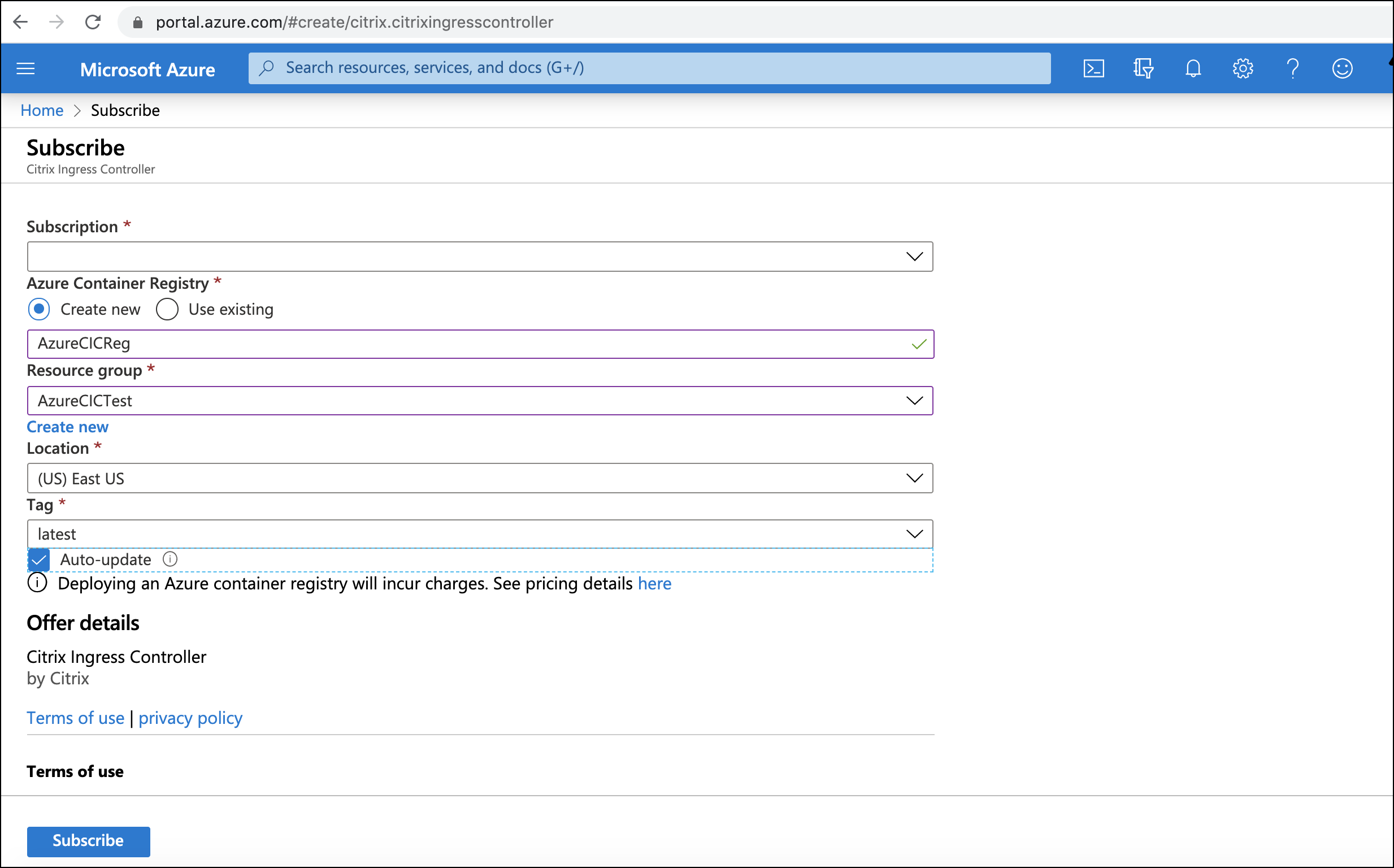Open the Help question mark

click(x=1292, y=69)
